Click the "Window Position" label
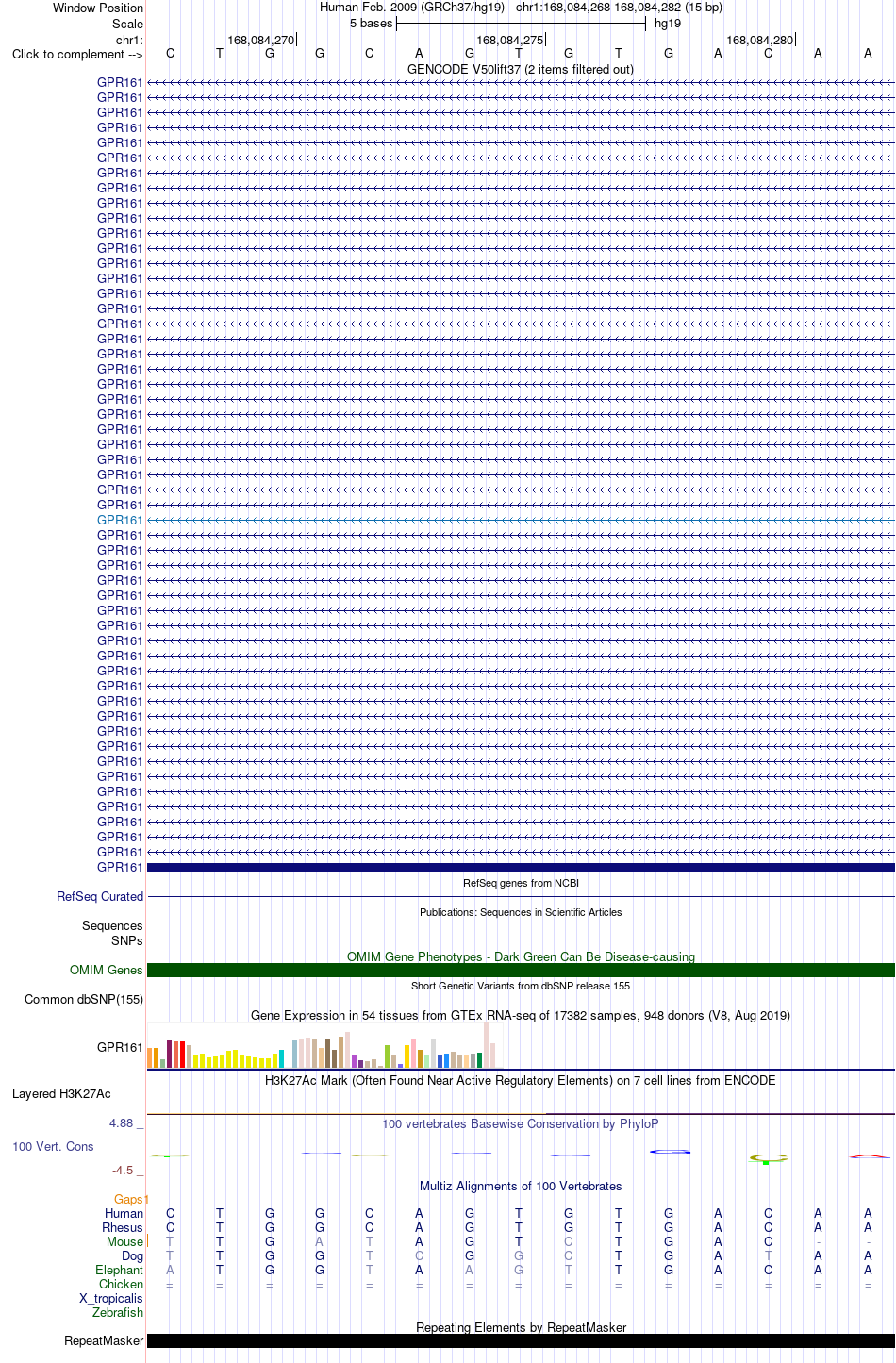This screenshot has height=1363, width=896. tap(98, 8)
